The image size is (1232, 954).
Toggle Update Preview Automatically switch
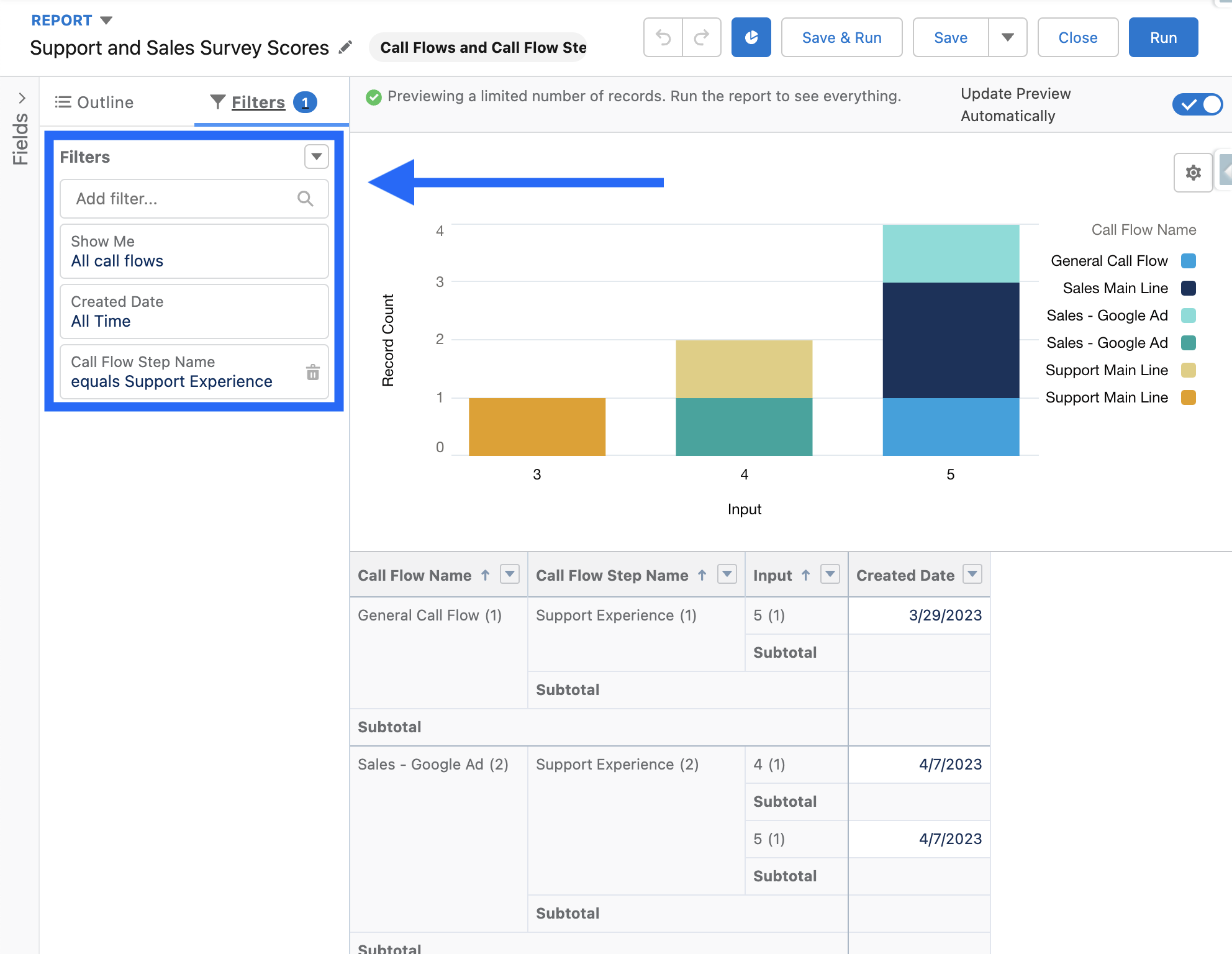coord(1197,104)
